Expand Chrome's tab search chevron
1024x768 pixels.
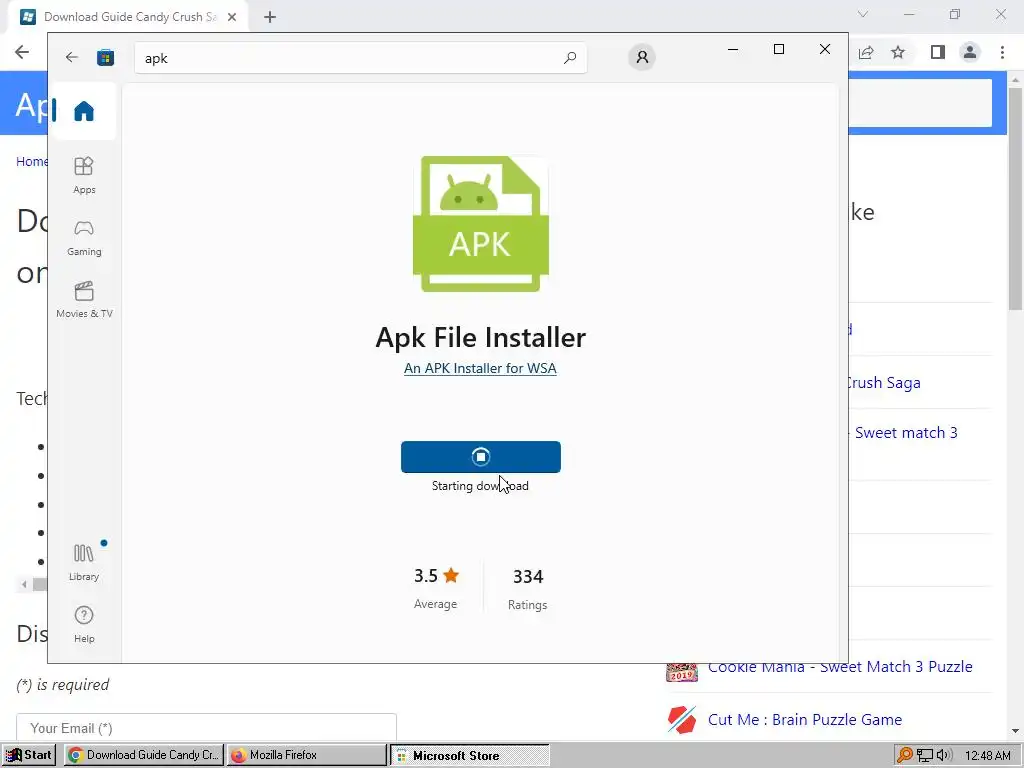pos(863,14)
